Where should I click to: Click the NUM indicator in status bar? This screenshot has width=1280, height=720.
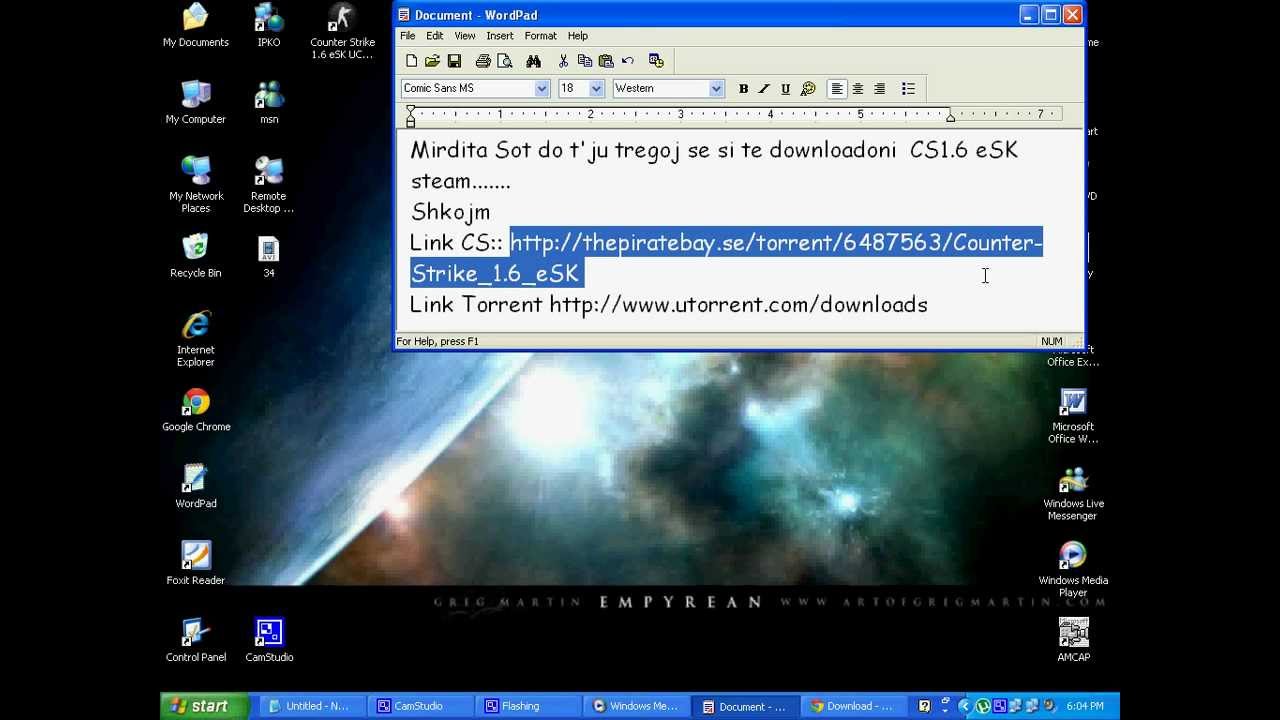[x=1051, y=342]
